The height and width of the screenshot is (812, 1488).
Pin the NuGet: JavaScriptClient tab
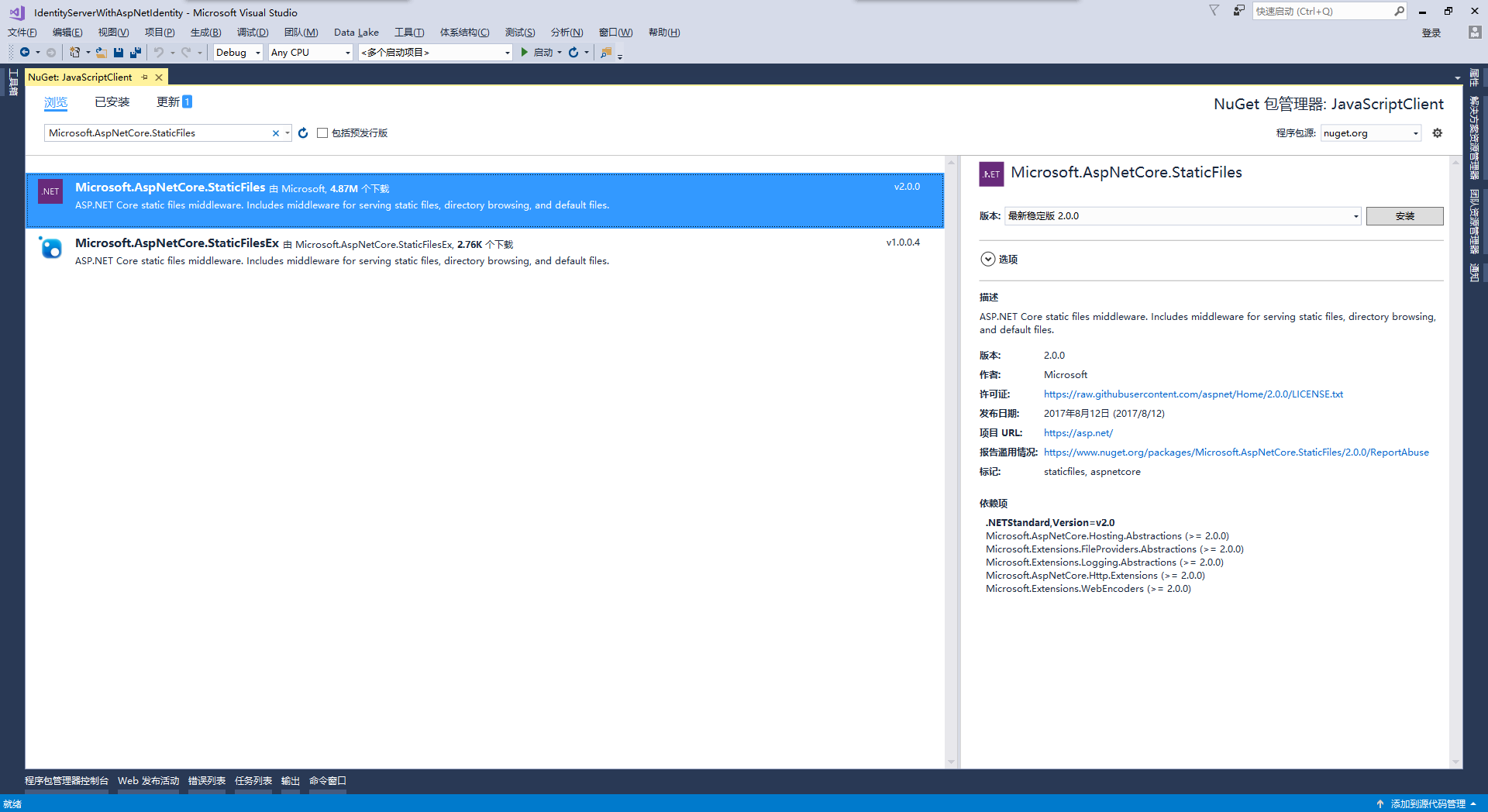145,77
